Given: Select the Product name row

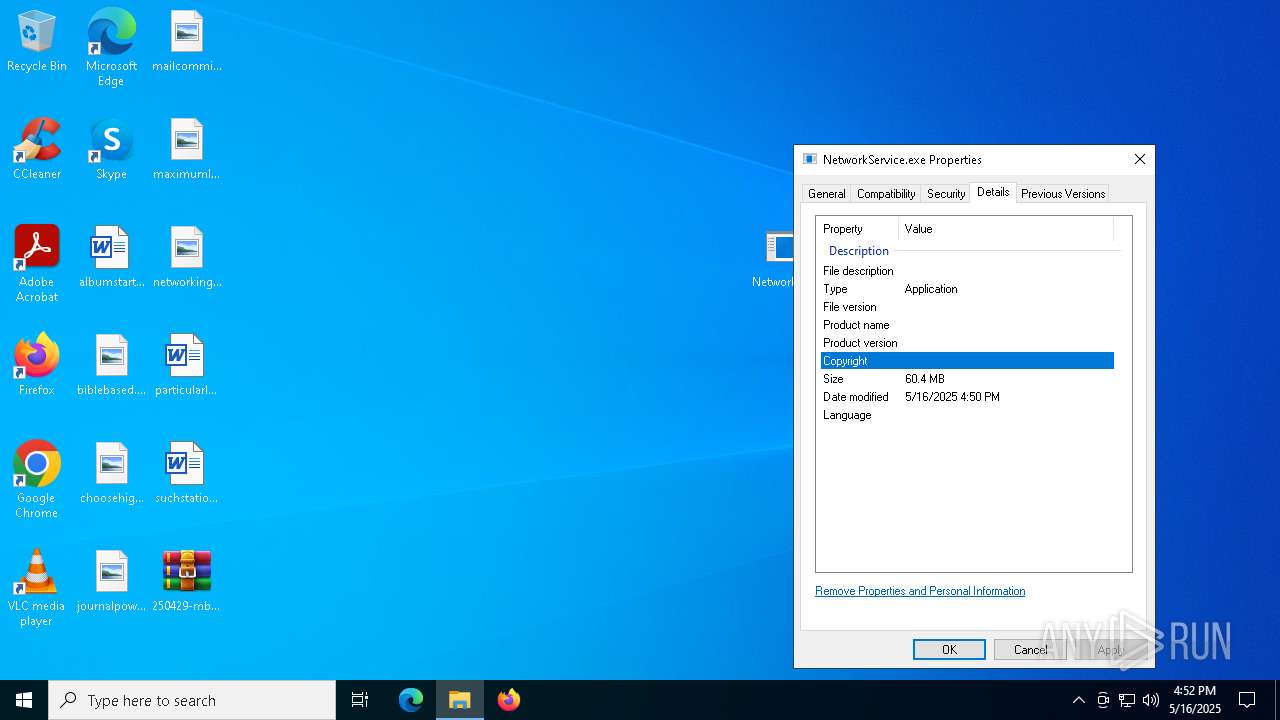Looking at the screenshot, I should click(x=967, y=325).
